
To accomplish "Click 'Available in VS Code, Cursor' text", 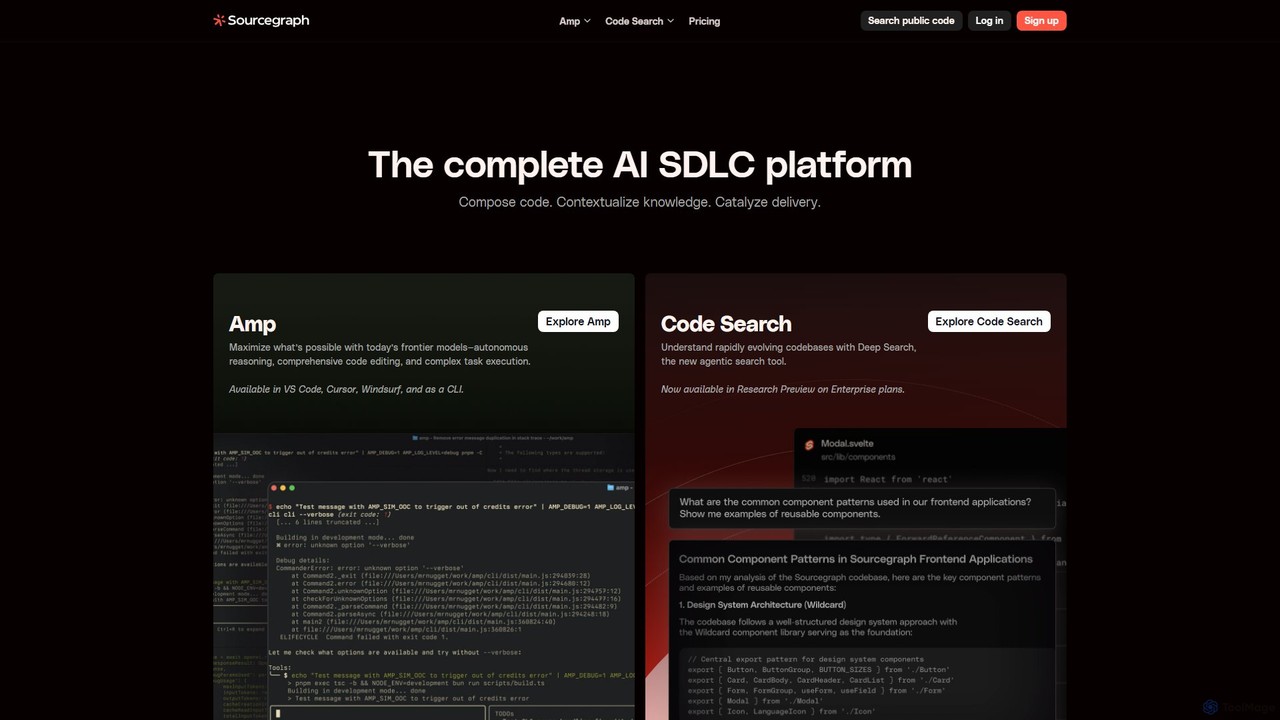I will [346, 389].
